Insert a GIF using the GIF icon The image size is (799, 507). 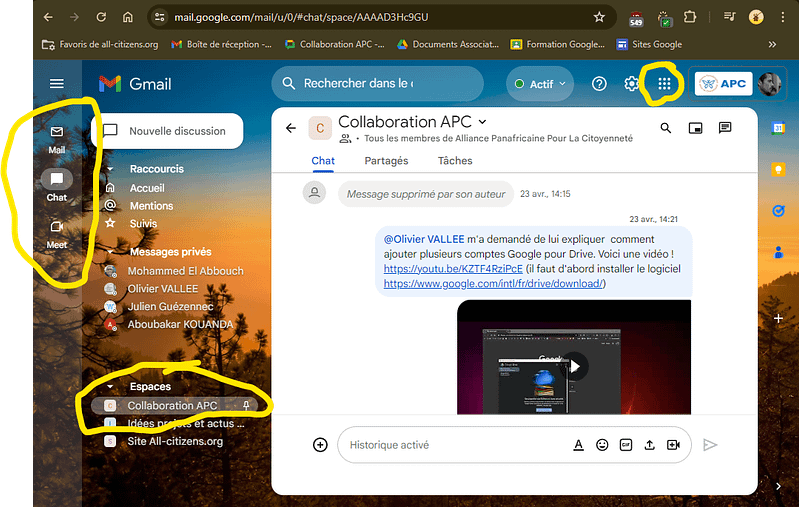click(626, 445)
